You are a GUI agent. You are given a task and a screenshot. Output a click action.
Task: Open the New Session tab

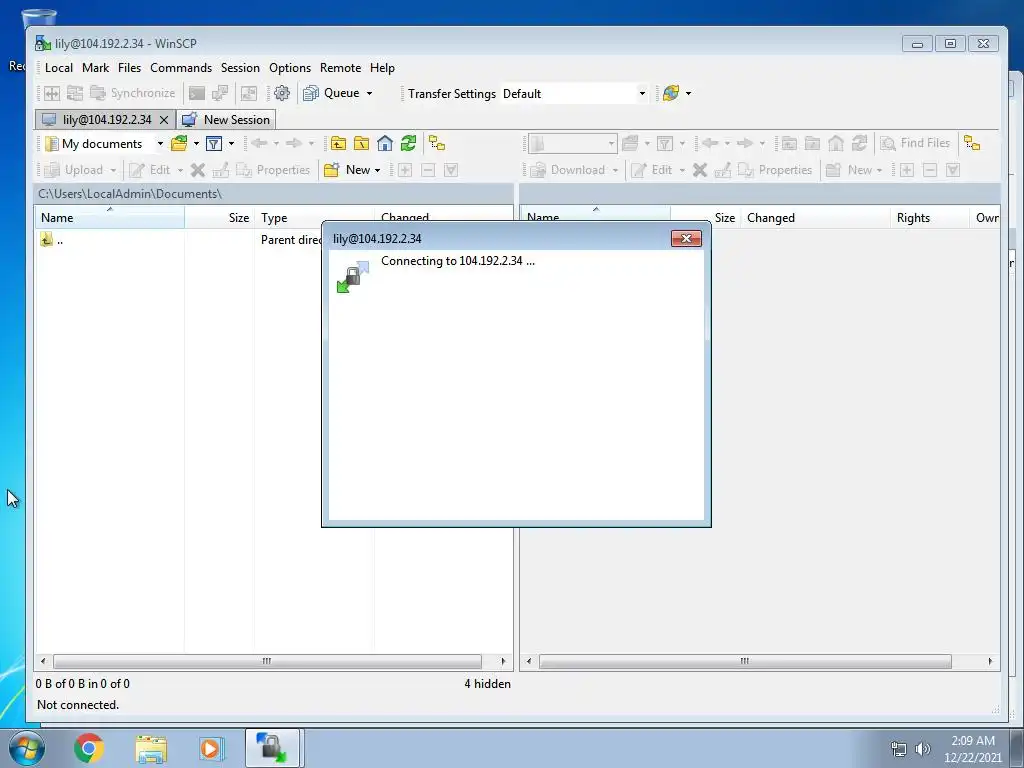(x=227, y=120)
